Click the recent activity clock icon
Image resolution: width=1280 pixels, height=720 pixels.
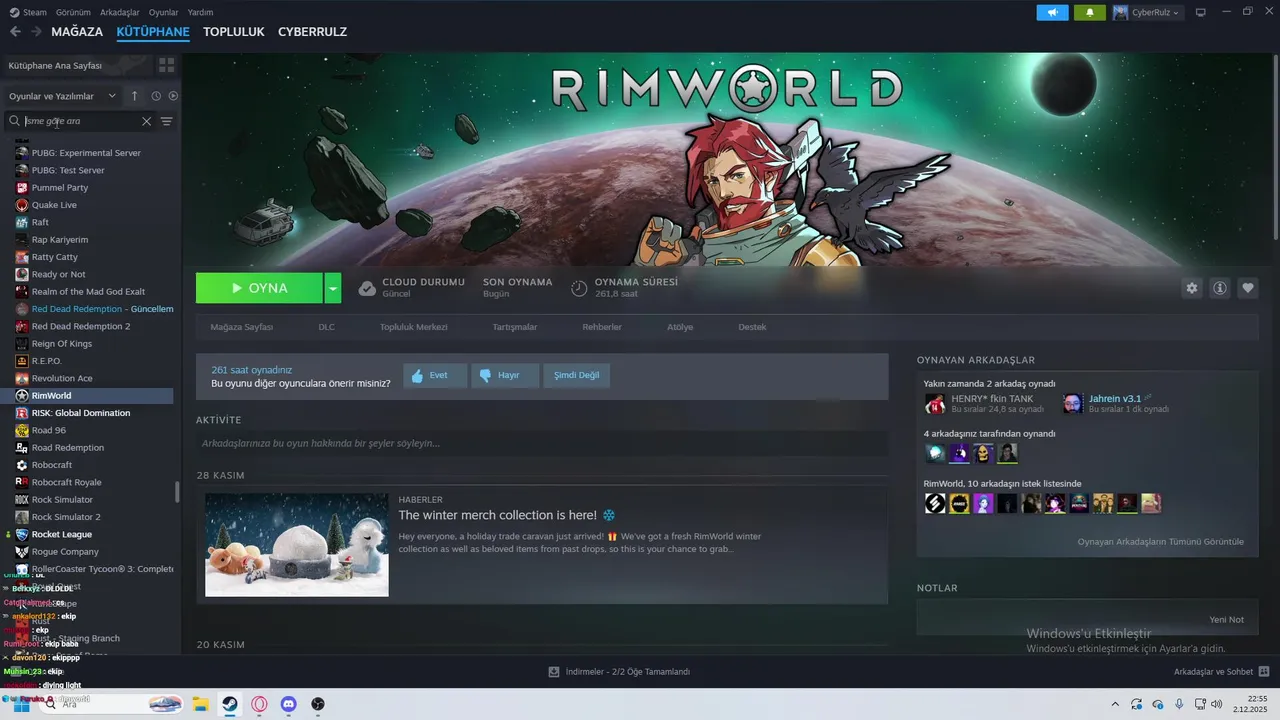(x=156, y=96)
